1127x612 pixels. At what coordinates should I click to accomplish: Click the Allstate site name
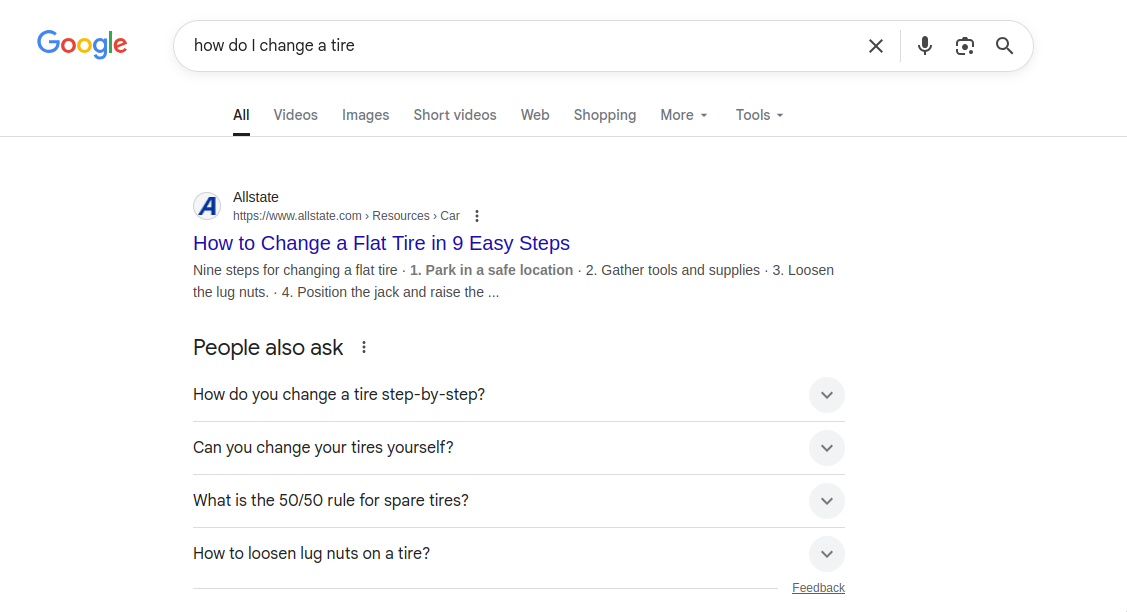[255, 197]
